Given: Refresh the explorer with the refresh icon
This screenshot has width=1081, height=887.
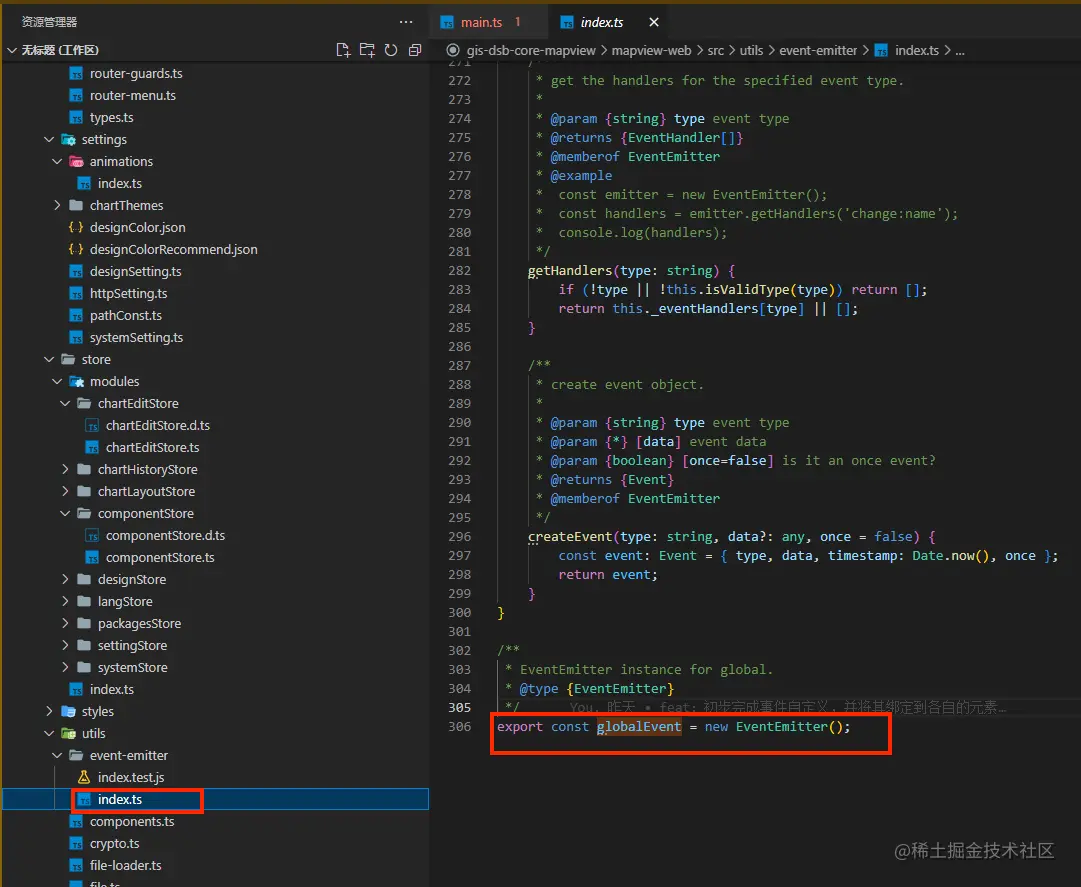Looking at the screenshot, I should 391,50.
